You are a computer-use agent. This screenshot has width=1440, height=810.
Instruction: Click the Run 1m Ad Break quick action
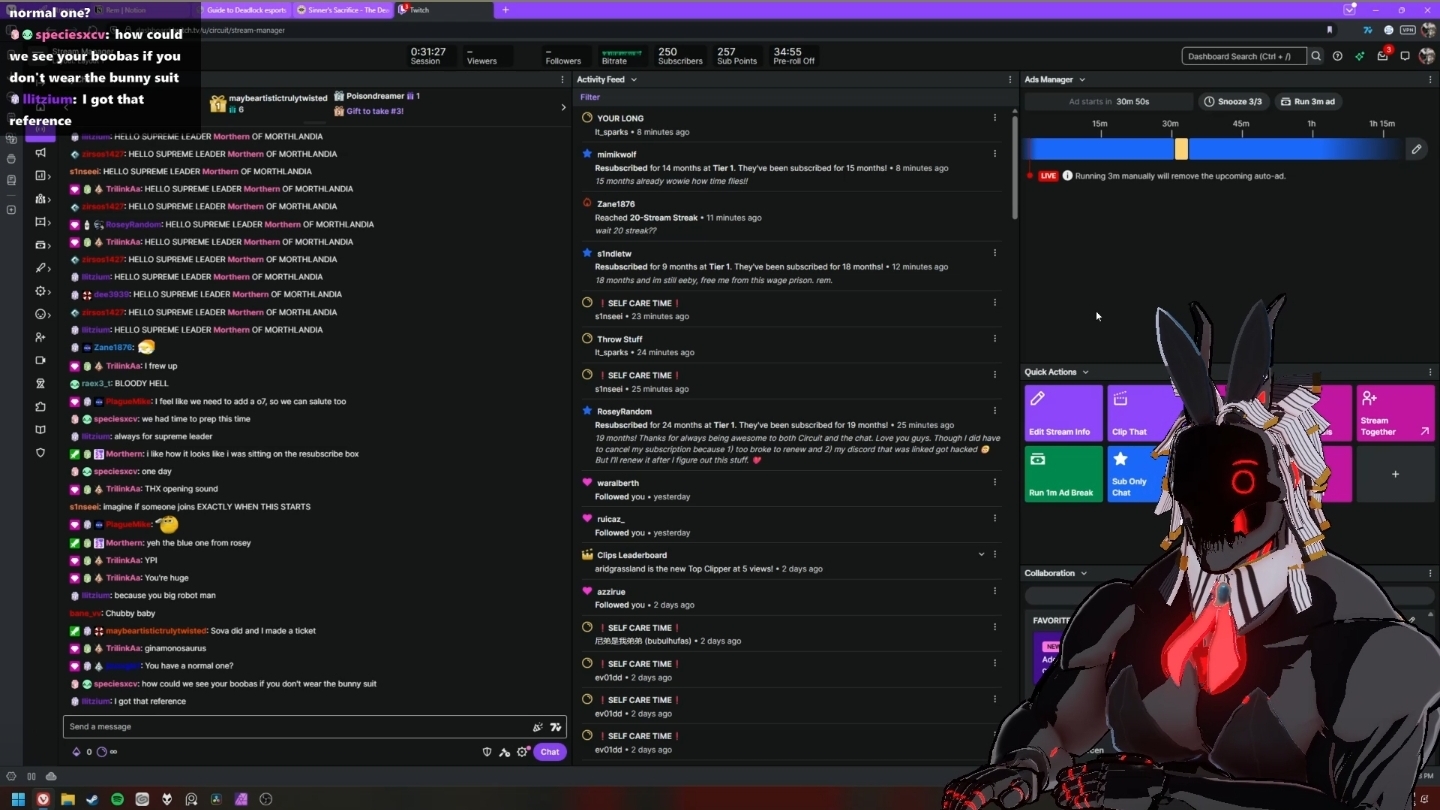coord(1063,474)
